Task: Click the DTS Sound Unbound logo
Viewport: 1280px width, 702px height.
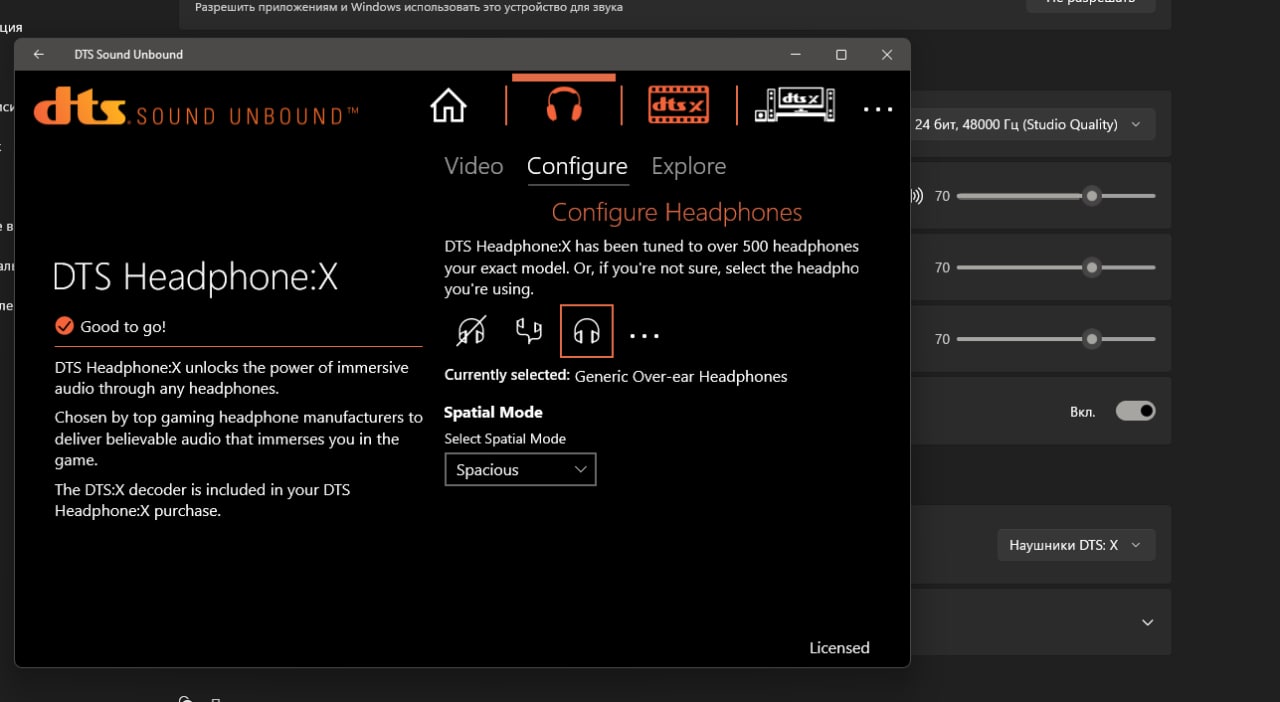Action: [x=196, y=108]
